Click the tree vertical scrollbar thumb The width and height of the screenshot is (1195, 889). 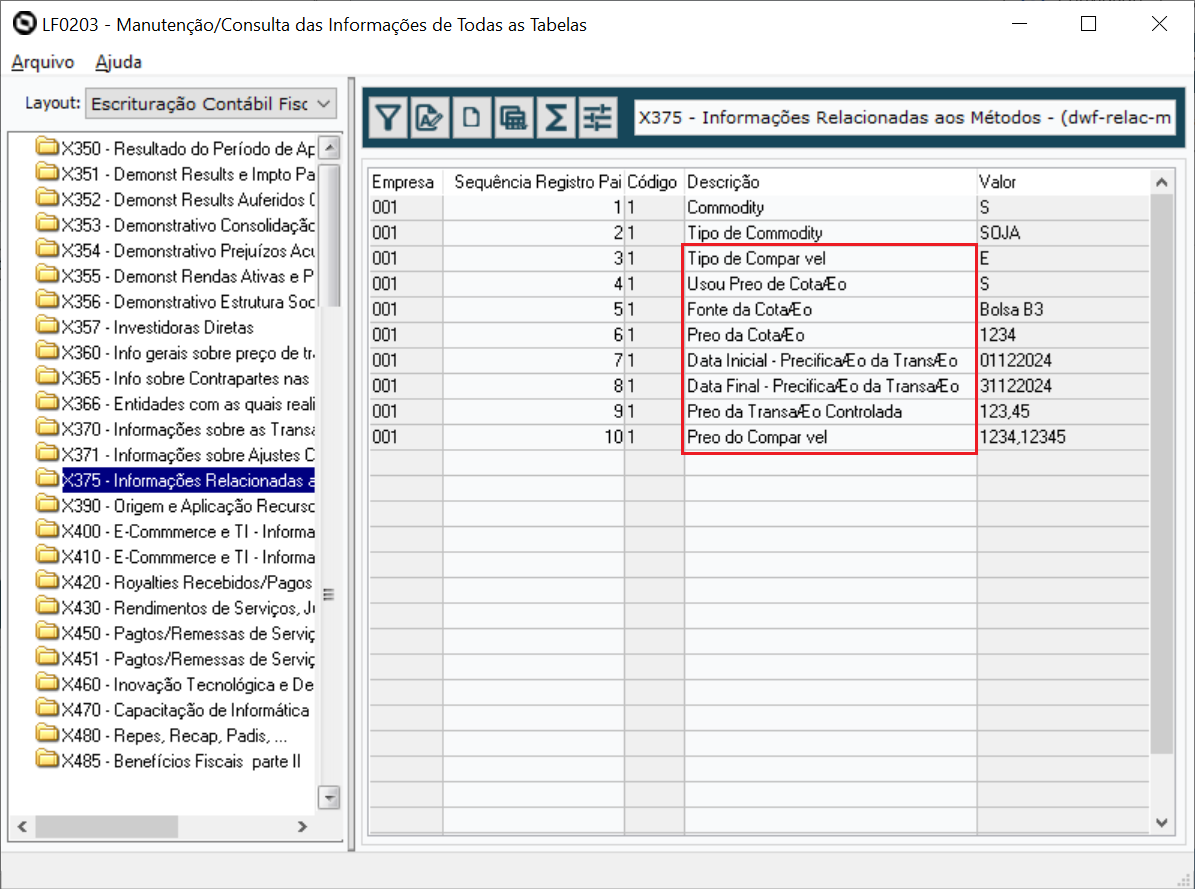(x=329, y=235)
